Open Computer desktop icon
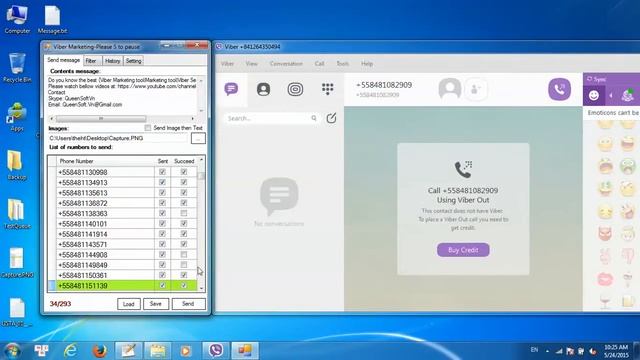Screen dimensions: 640x360 tap(17, 18)
